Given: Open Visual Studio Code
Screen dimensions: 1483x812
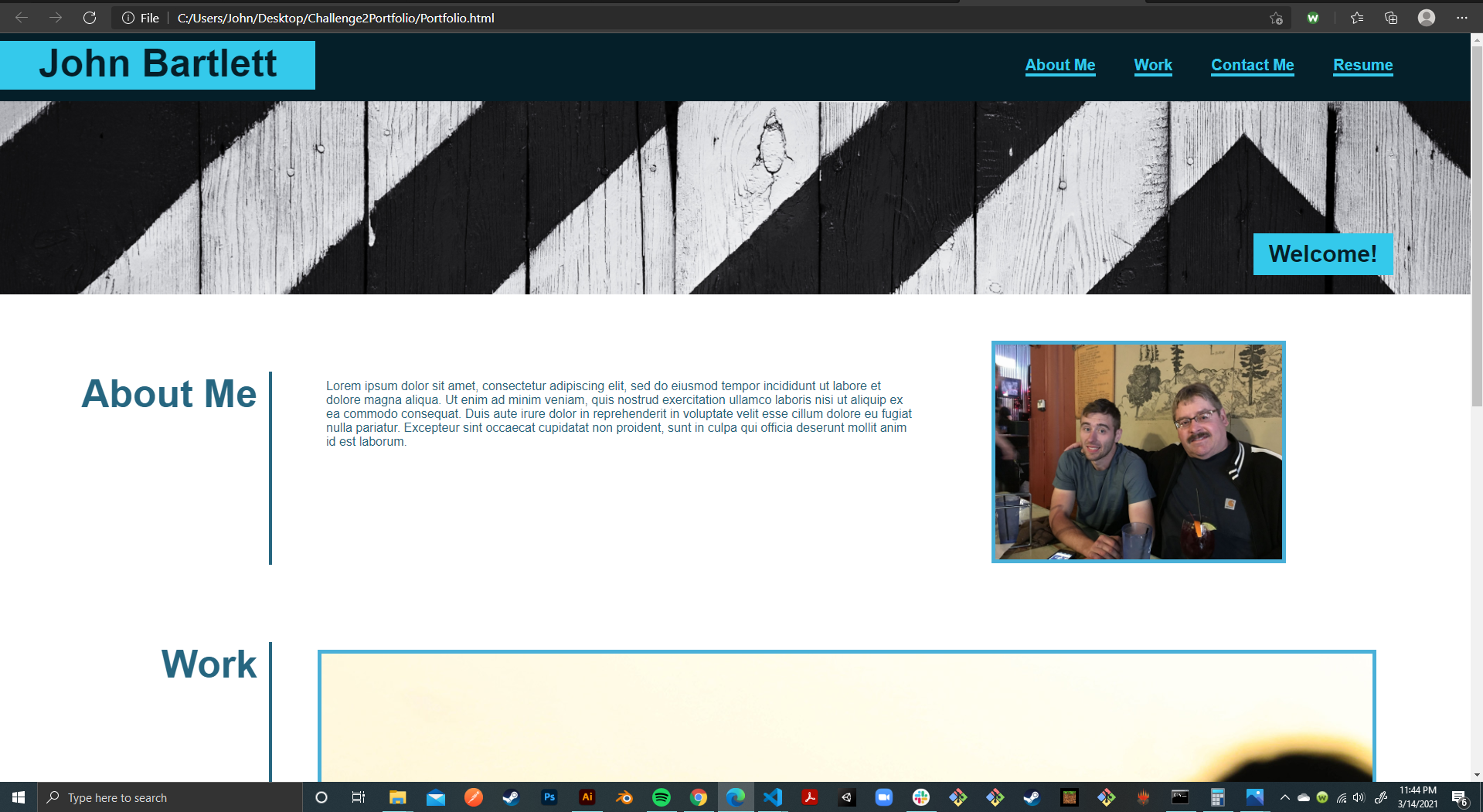Looking at the screenshot, I should click(773, 797).
